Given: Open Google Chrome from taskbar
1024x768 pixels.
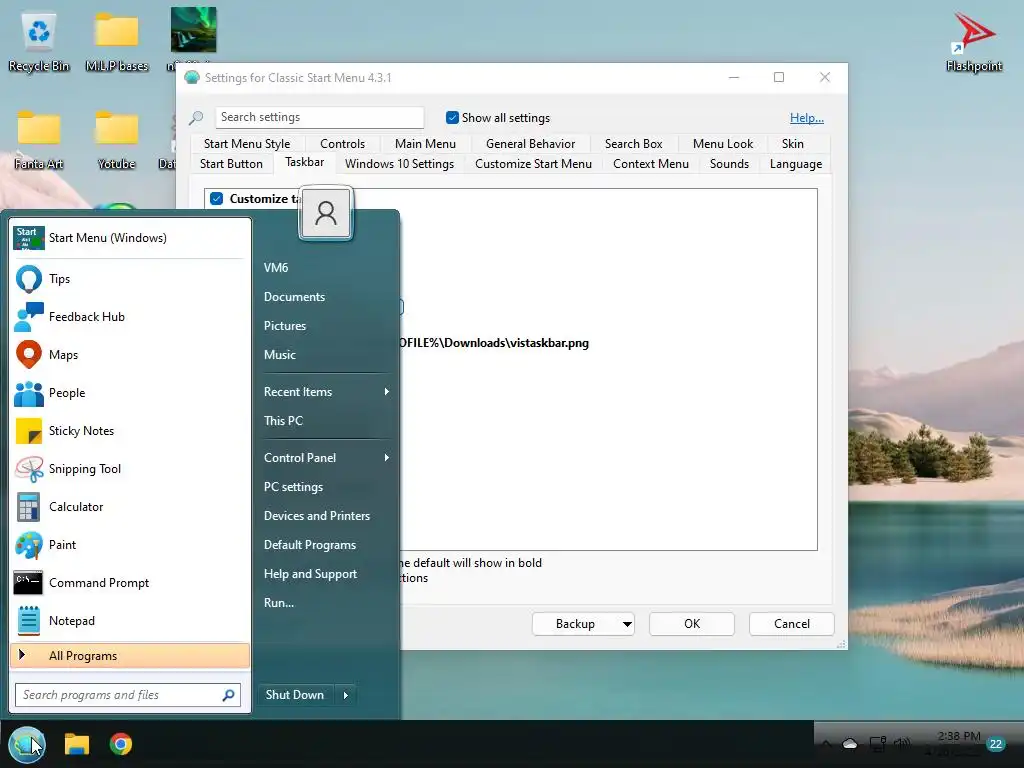Looking at the screenshot, I should 121,744.
